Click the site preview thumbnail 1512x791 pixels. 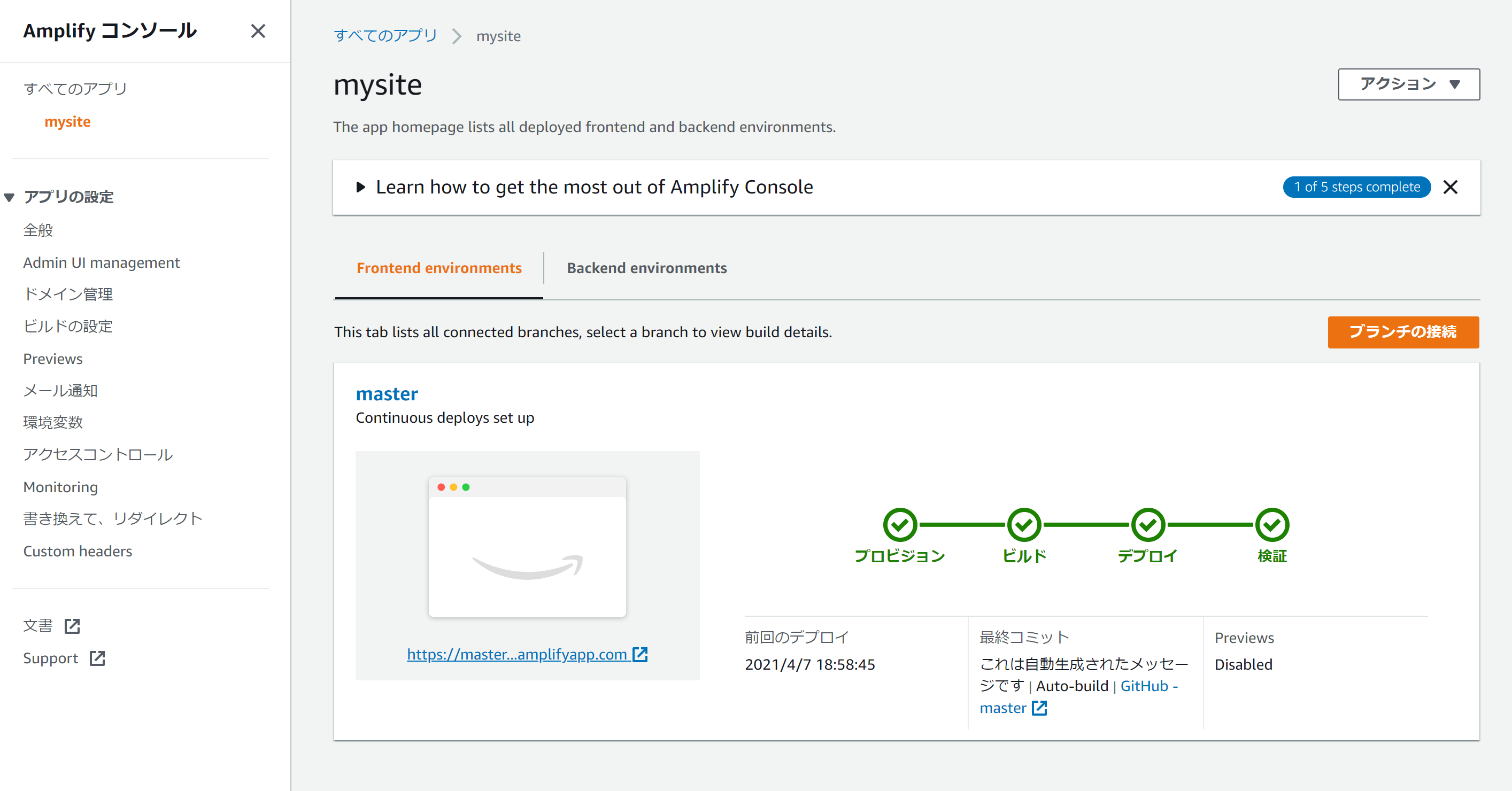pyautogui.click(x=527, y=547)
